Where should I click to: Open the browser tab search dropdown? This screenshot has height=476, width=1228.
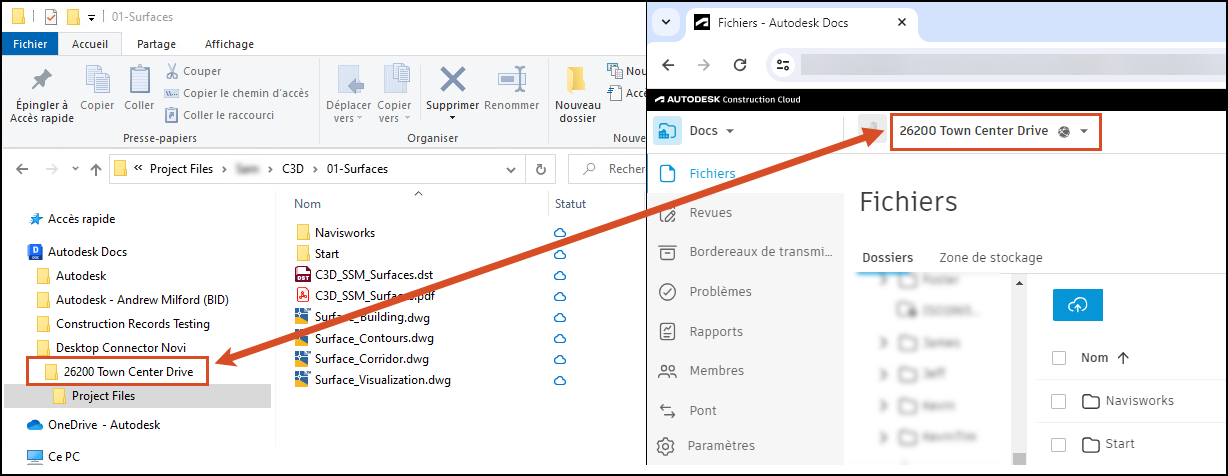(666, 22)
